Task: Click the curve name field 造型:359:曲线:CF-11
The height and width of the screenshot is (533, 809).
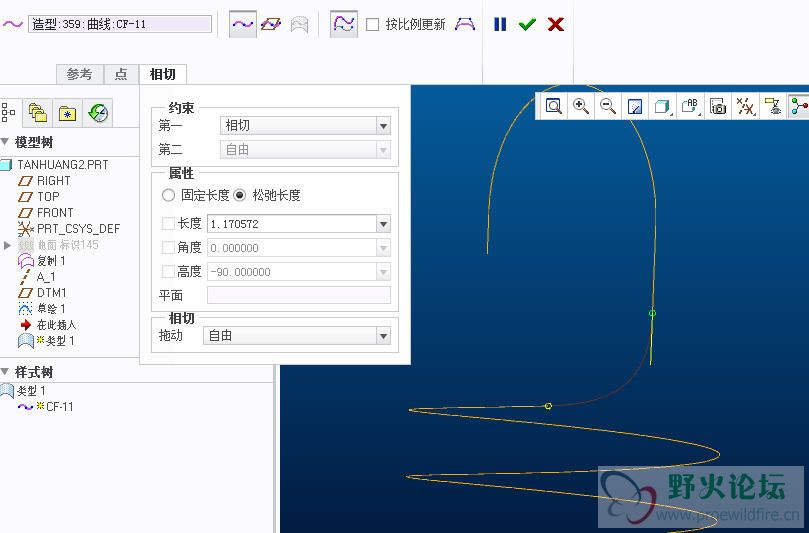Action: tap(120, 24)
